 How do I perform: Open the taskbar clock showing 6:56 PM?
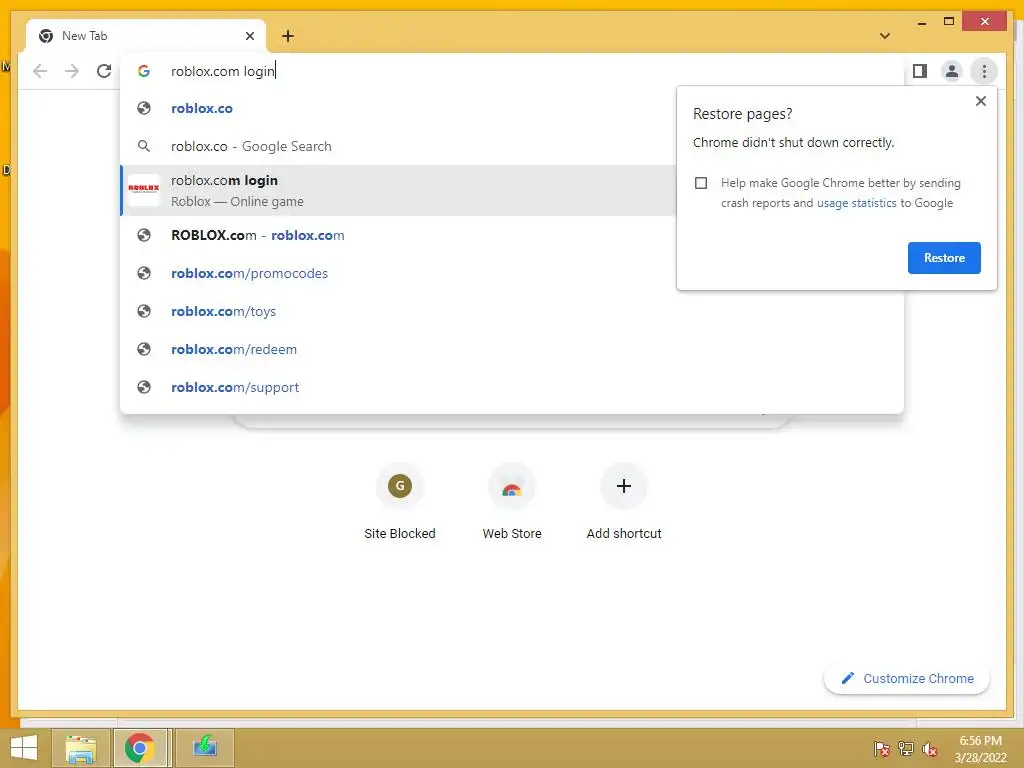click(x=980, y=748)
